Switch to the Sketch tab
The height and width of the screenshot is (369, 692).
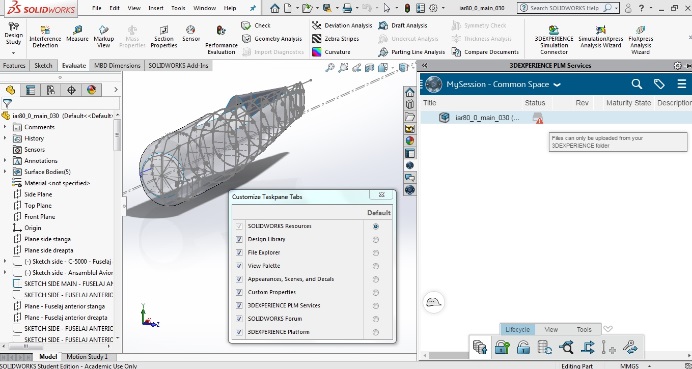click(43, 65)
